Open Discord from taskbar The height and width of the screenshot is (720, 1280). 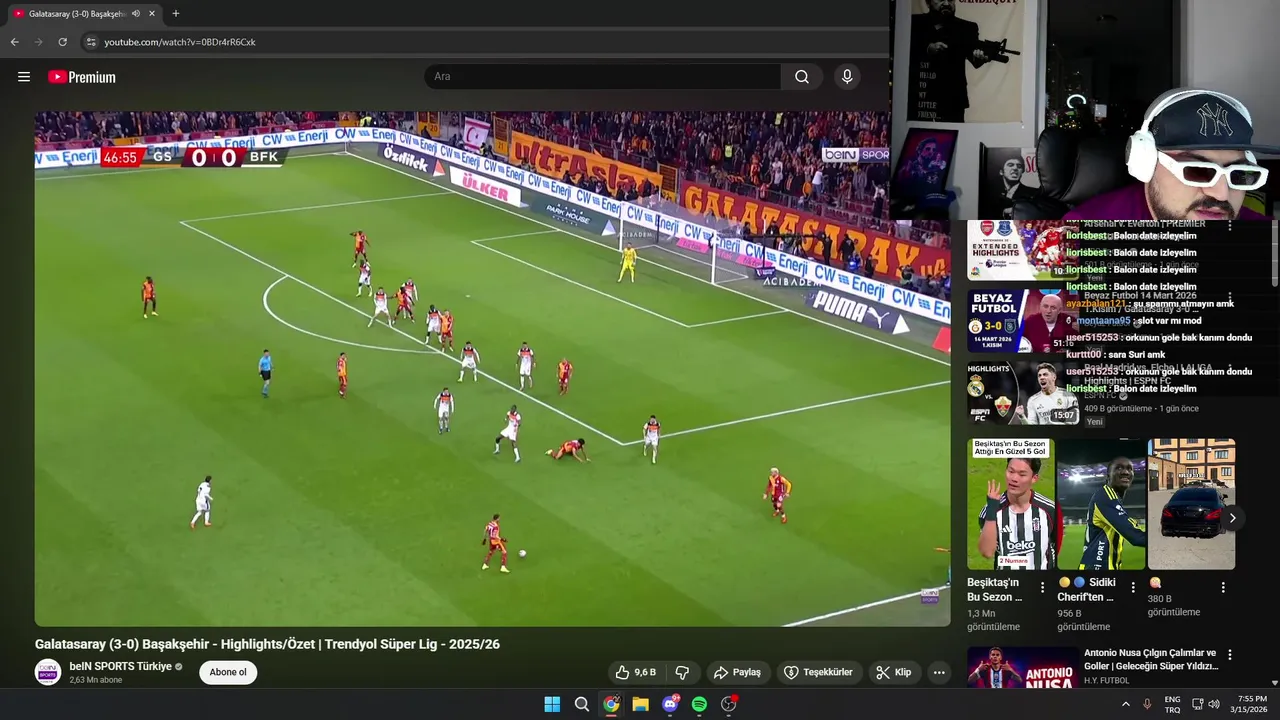[670, 704]
